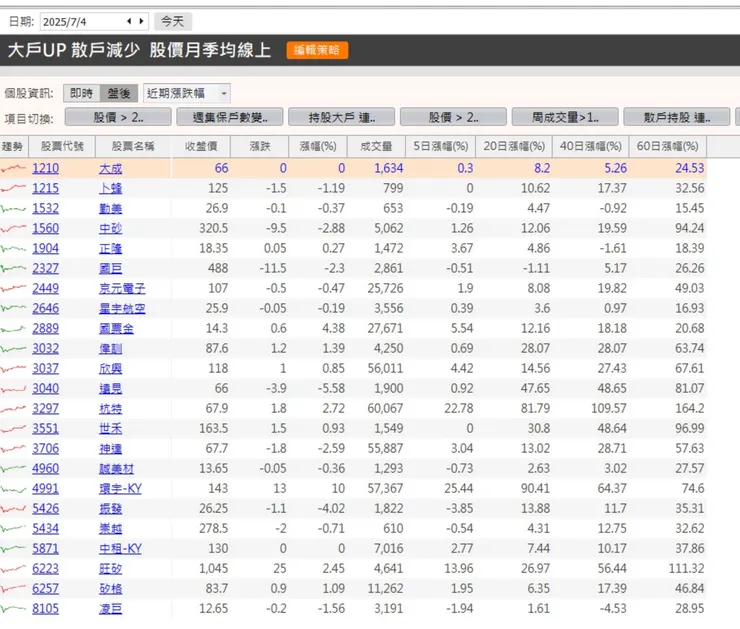Sort by 40日漲幅(%) column header

click(x=590, y=146)
